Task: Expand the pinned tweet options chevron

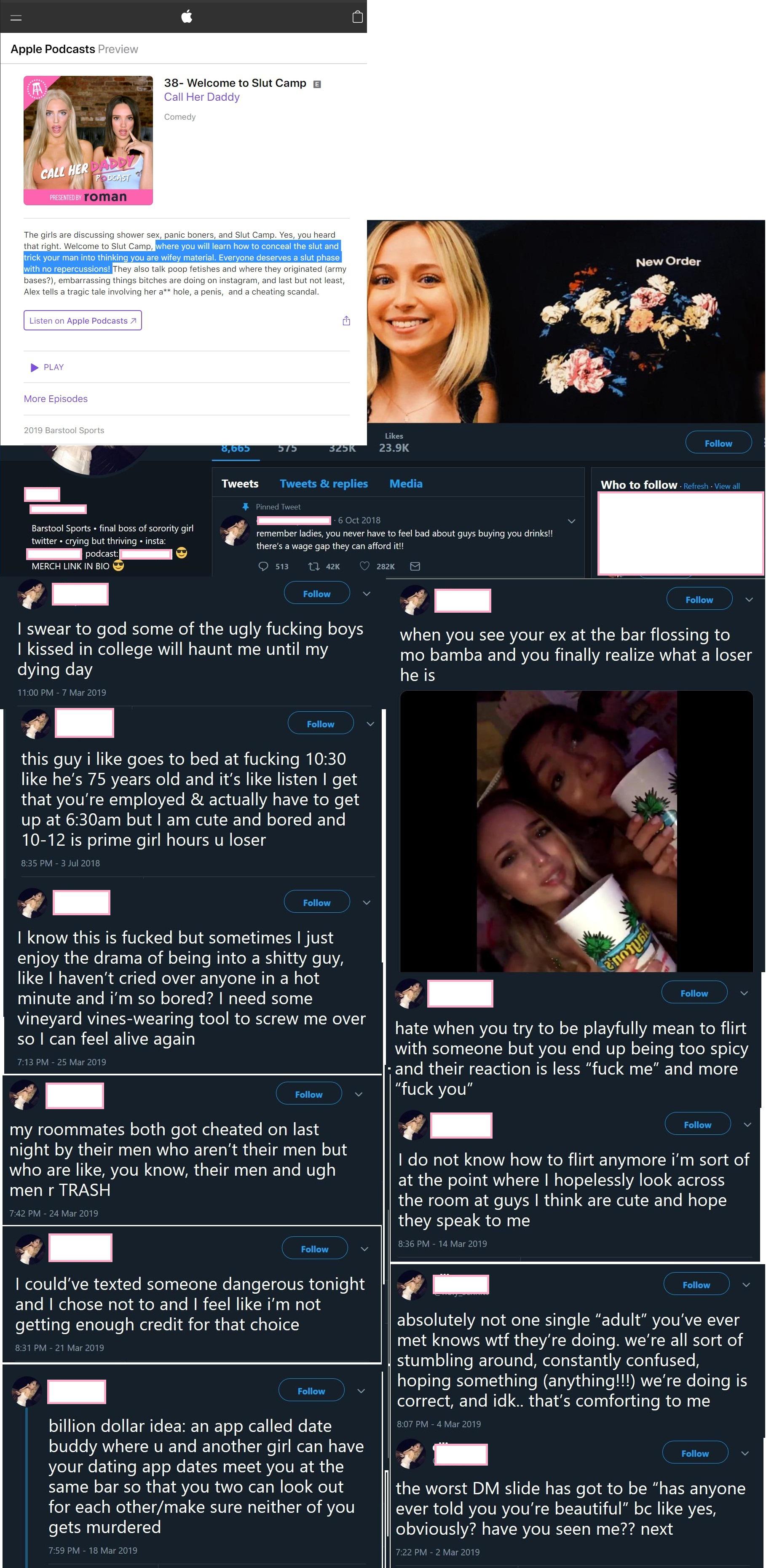Action: tap(571, 521)
